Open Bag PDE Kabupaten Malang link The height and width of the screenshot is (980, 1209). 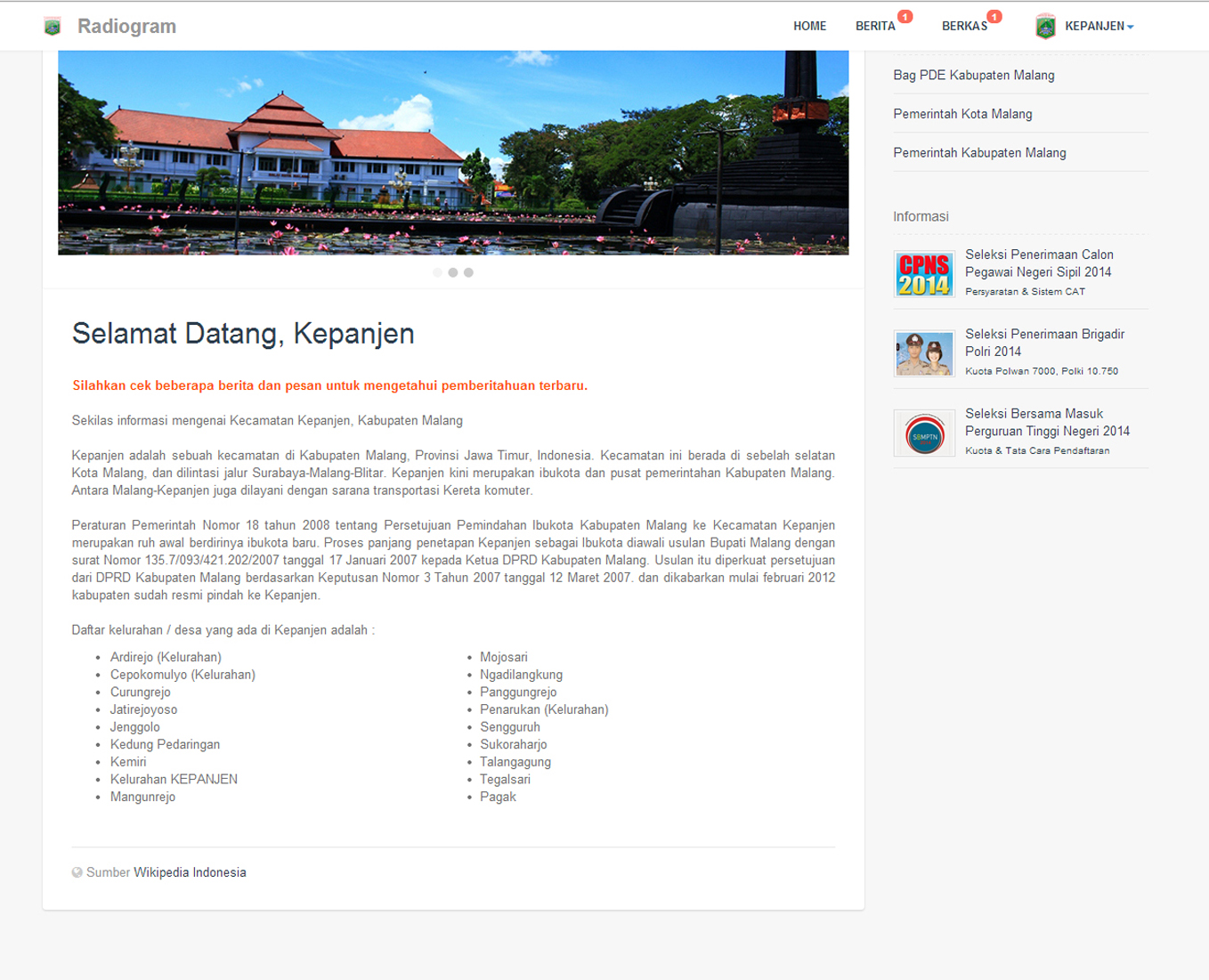tap(973, 76)
